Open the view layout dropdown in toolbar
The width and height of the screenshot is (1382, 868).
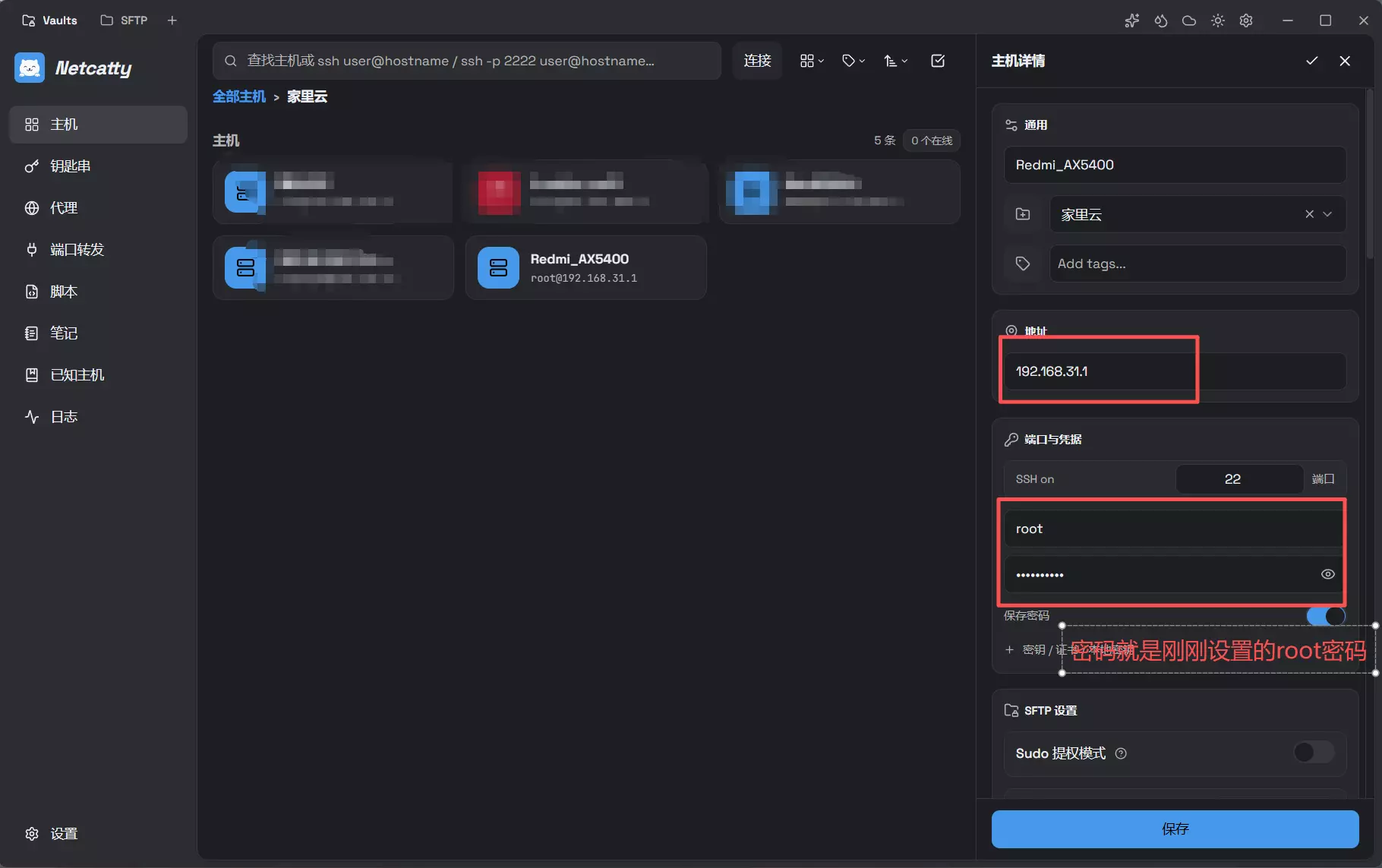(812, 61)
